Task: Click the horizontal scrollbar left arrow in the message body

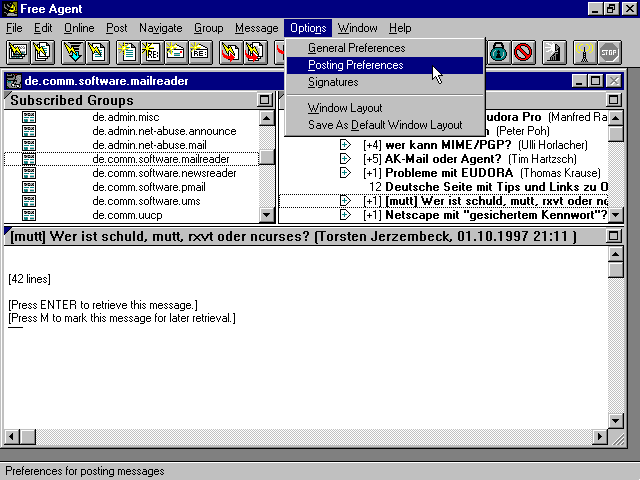Action: (11, 436)
